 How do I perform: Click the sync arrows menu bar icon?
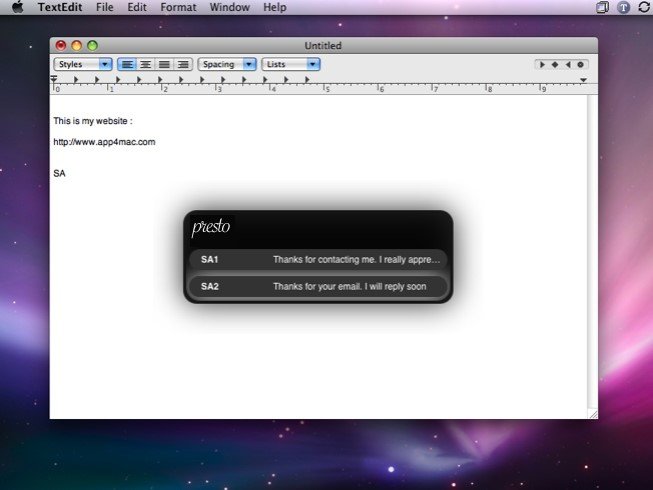pyautogui.click(x=644, y=7)
